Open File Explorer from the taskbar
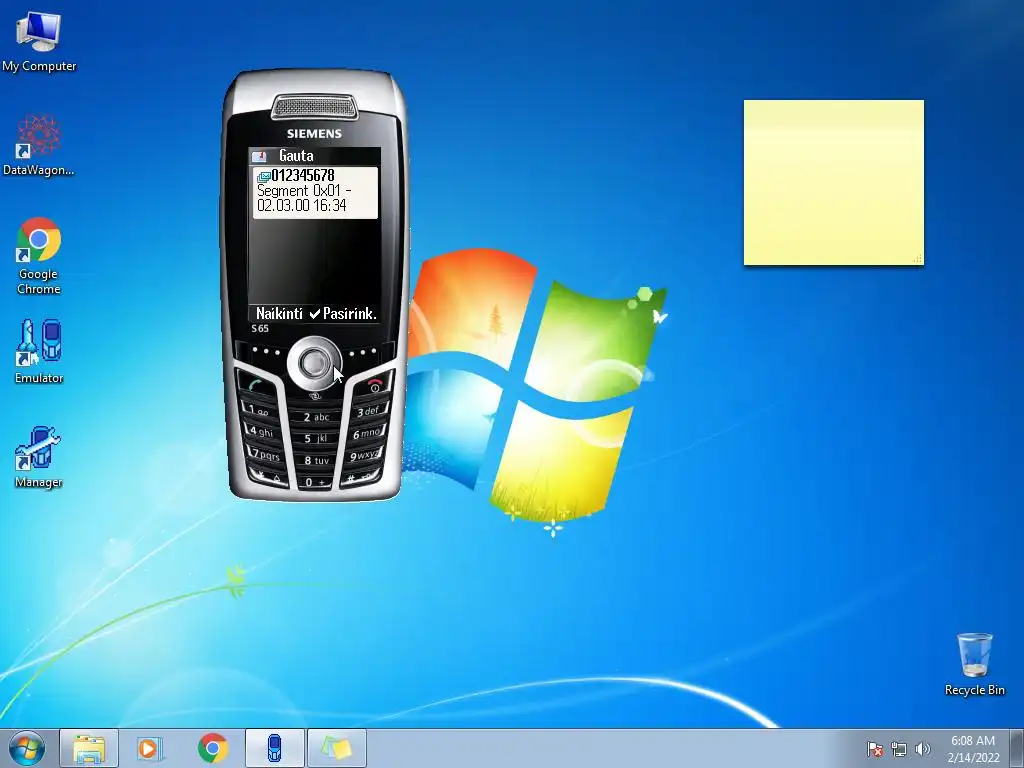This screenshot has height=768, width=1024. [x=89, y=748]
